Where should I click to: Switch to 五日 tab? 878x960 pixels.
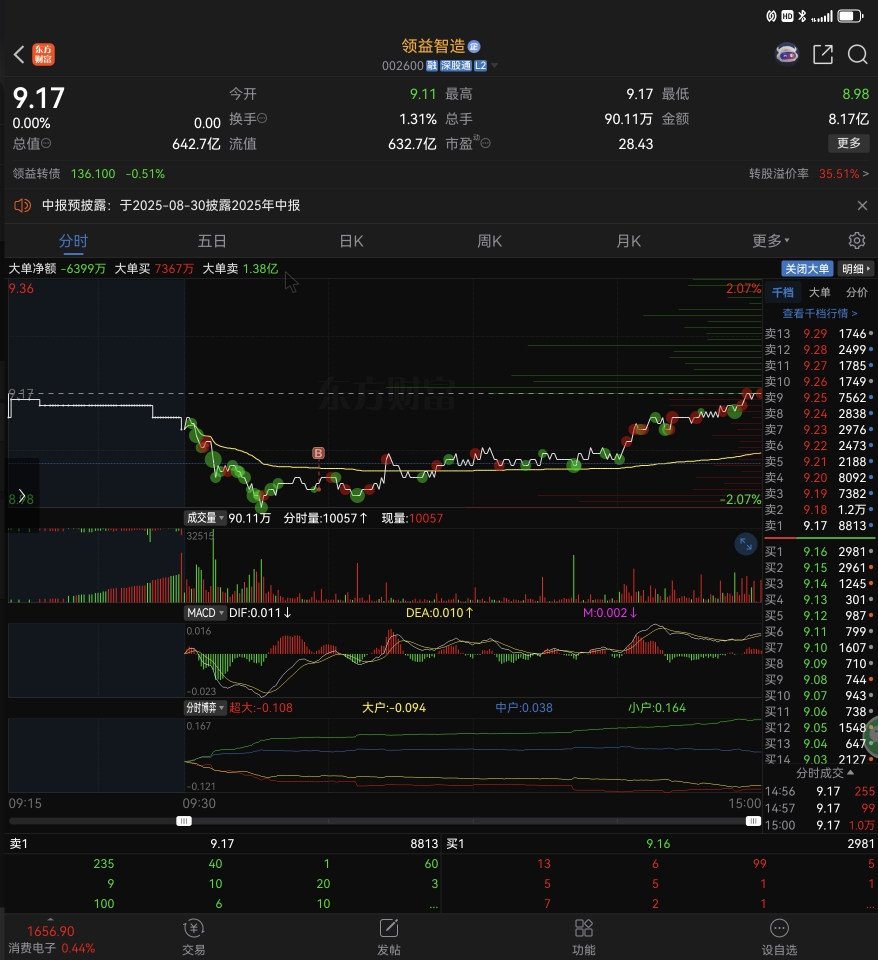[x=212, y=241]
